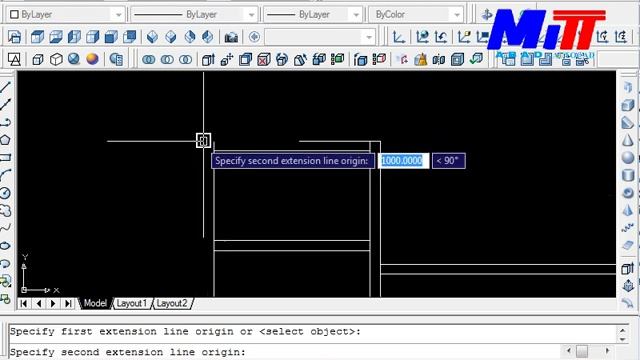Choose Extrude Faces tool
The height and width of the screenshot is (360, 640).
[208, 60]
